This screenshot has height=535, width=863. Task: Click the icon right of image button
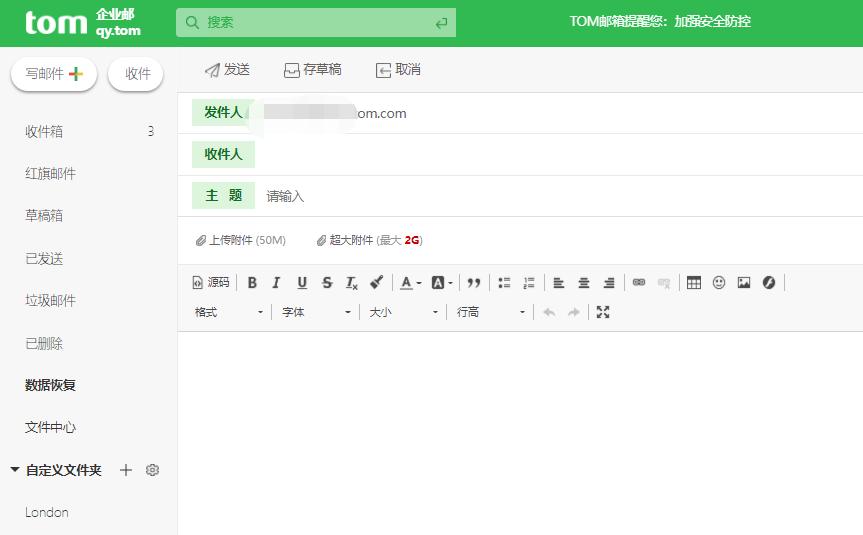(x=769, y=282)
